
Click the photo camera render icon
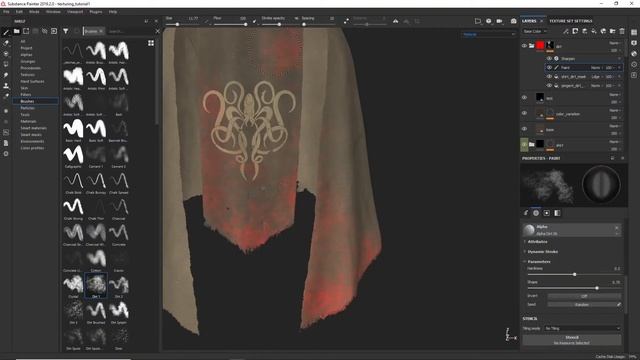[513, 21]
